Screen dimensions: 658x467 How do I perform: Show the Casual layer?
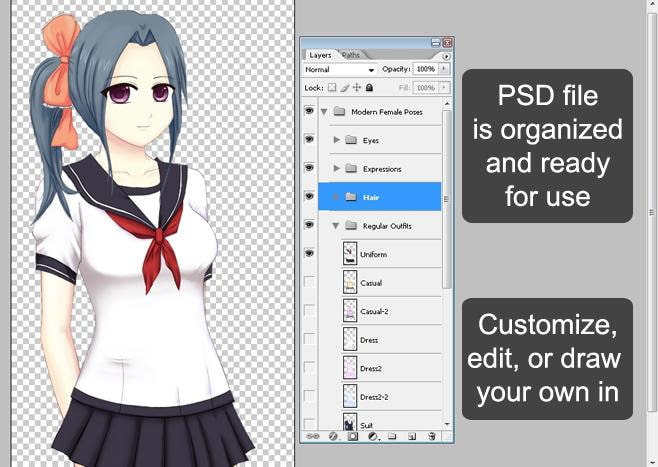pos(309,282)
